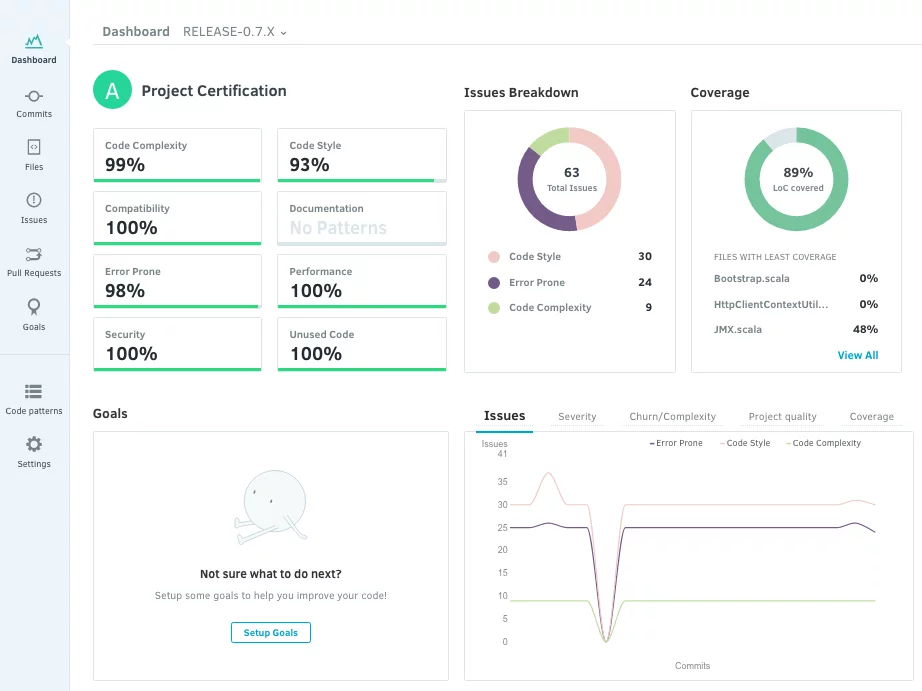Viewport: 922px width, 691px height.
Task: Click the grade A certification badge
Action: [x=112, y=91]
